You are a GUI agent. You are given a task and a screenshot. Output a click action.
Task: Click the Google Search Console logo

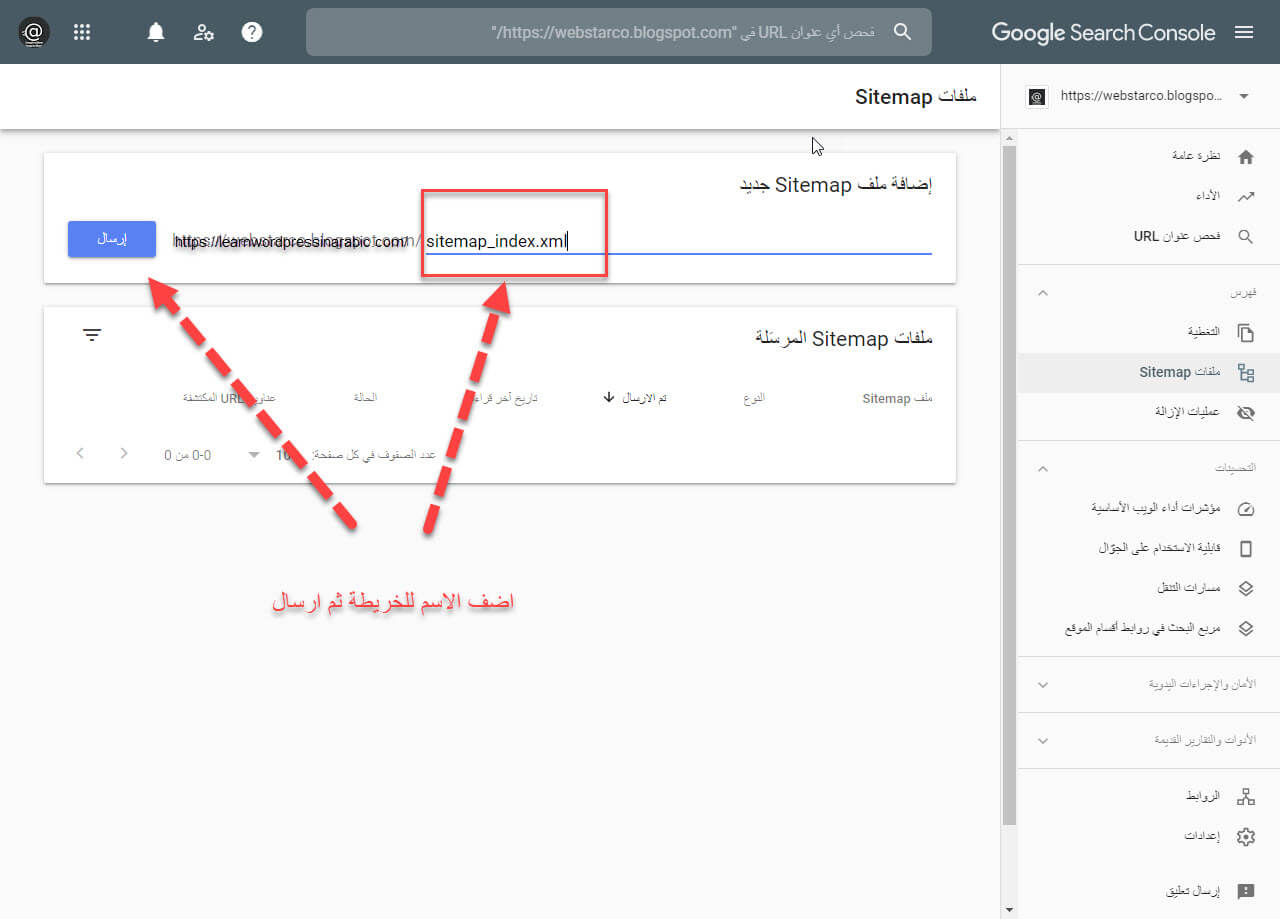1103,32
